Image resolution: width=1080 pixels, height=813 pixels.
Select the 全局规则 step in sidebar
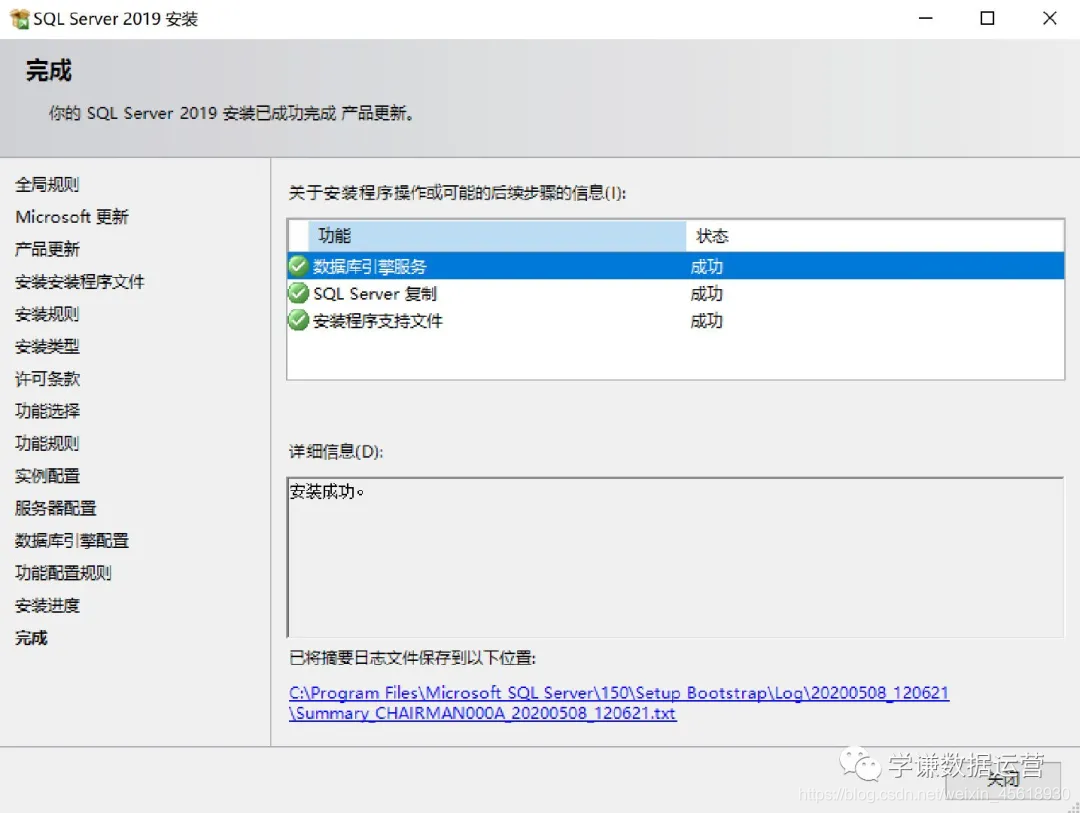[47, 185]
